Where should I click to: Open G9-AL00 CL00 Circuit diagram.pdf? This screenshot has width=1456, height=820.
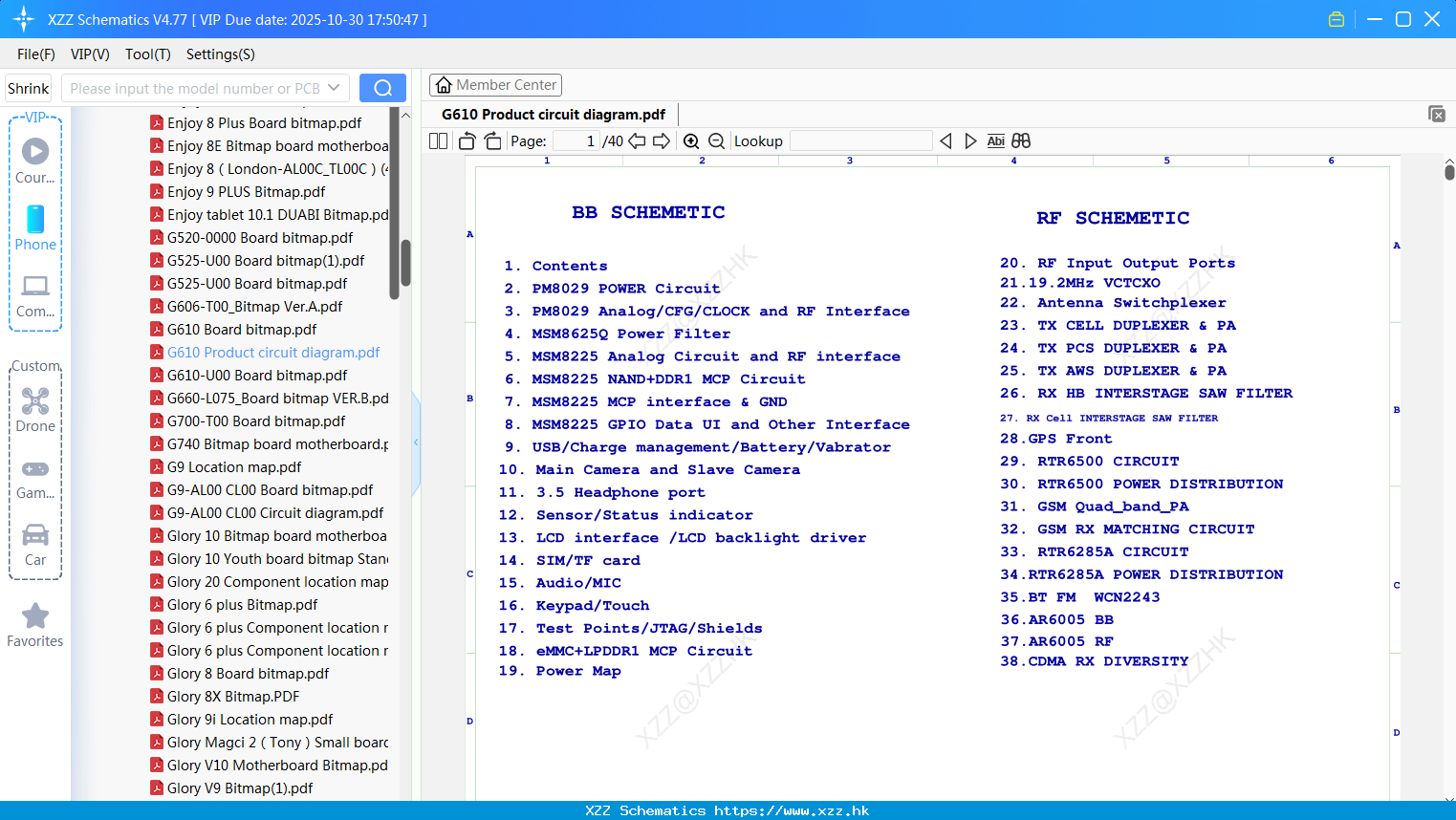(x=275, y=512)
